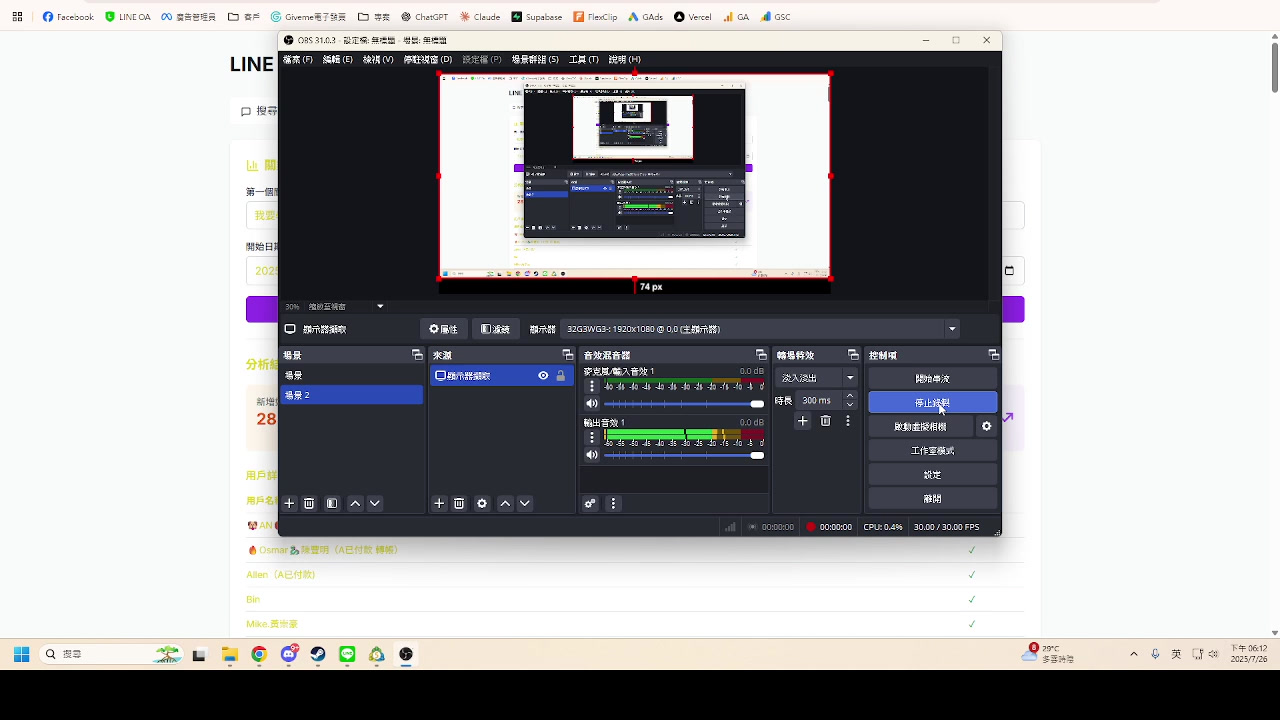This screenshot has height=720, width=1280.
Task: Remove 場景 2 using the scene trash icon
Action: pos(309,503)
